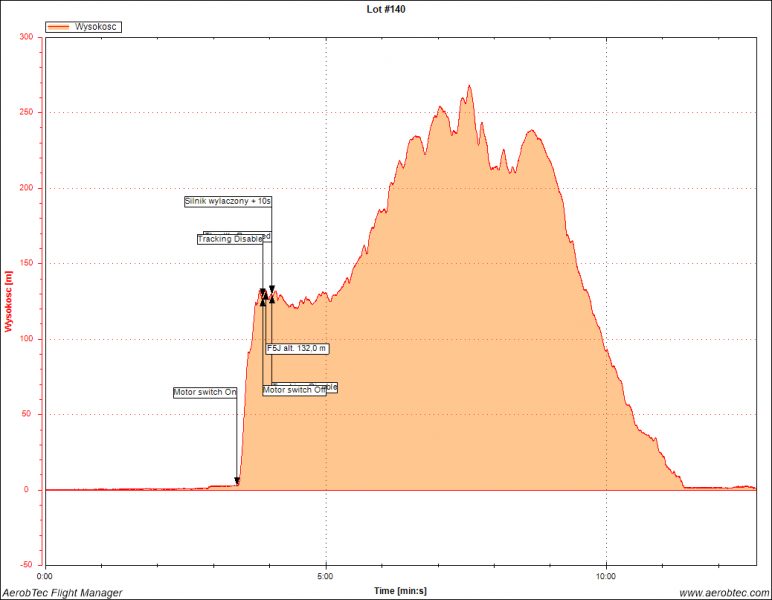Click the 'Motor switch Off' marker label
The height and width of the screenshot is (600, 772).
[x=294, y=390]
